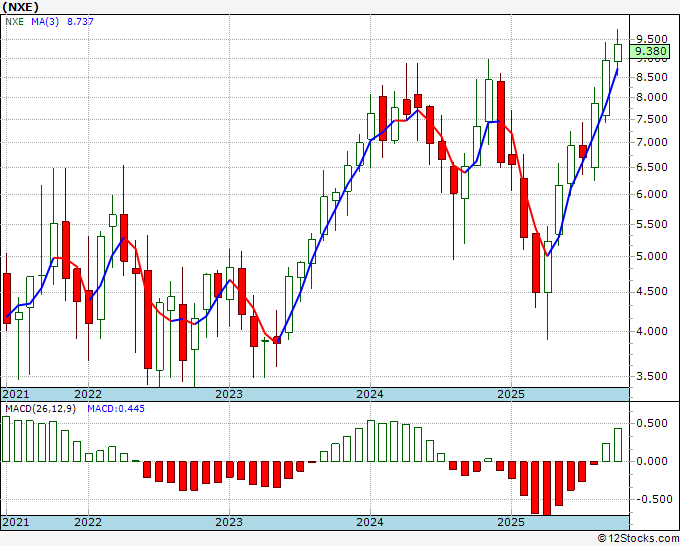680x546 pixels.
Task: Click the latest candlestick near 9.380
Action: coord(618,52)
